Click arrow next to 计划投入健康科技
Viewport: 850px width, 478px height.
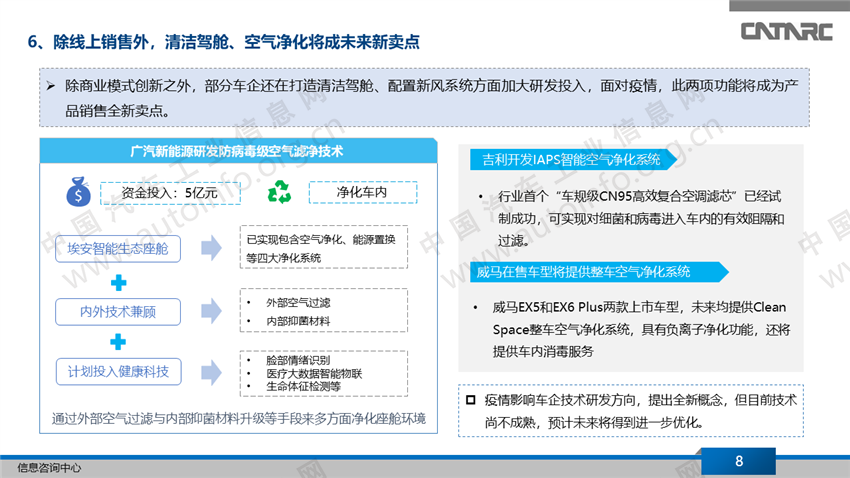coord(211,372)
